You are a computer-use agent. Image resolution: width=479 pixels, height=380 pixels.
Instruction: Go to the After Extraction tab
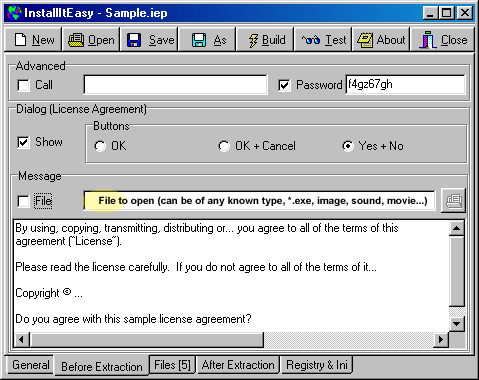coord(238,365)
